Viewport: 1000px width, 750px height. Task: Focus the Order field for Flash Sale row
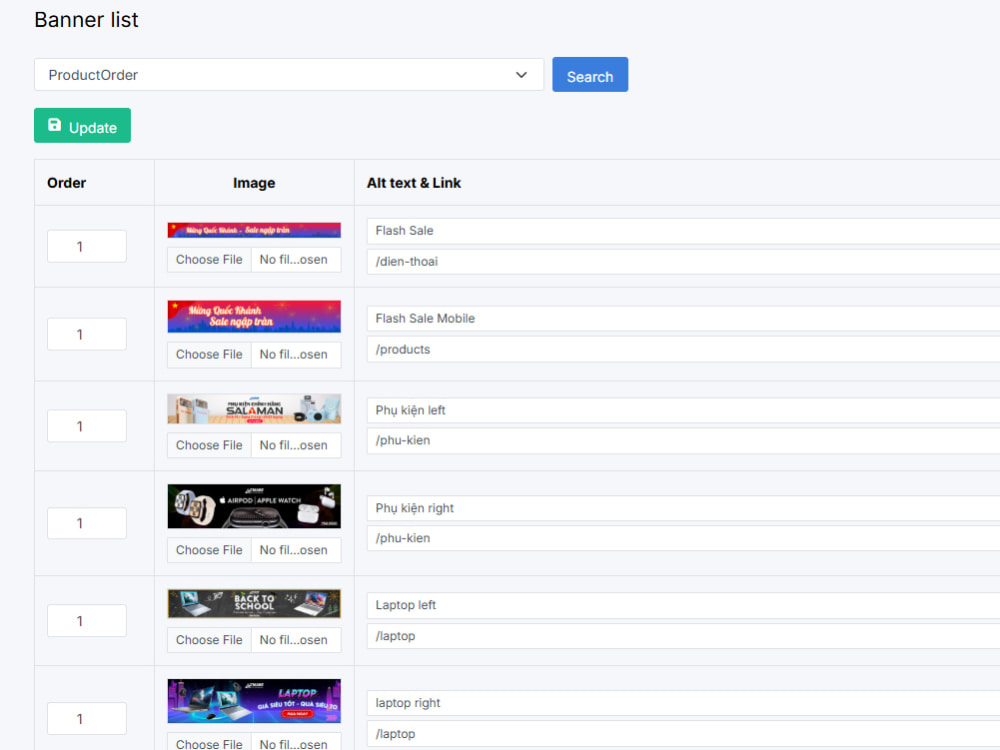(87, 246)
